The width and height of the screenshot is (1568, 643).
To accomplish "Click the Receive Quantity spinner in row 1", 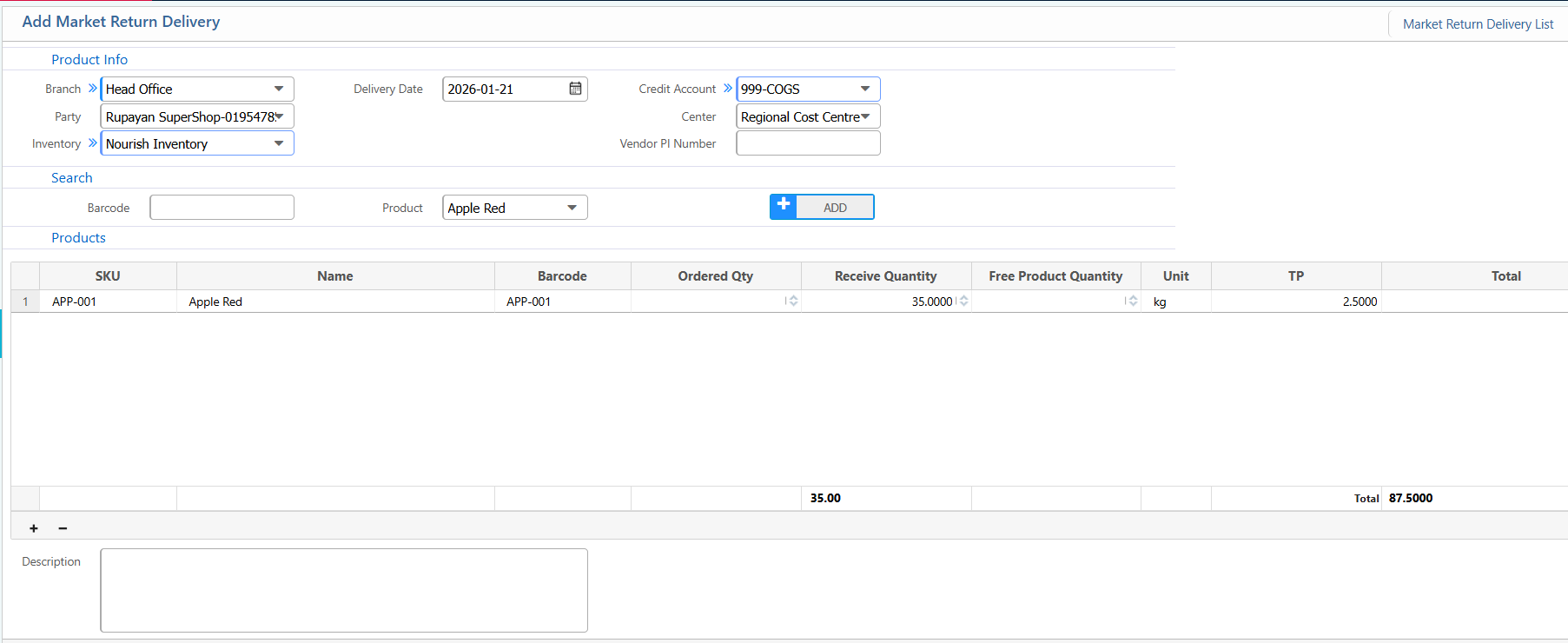I will [963, 301].
